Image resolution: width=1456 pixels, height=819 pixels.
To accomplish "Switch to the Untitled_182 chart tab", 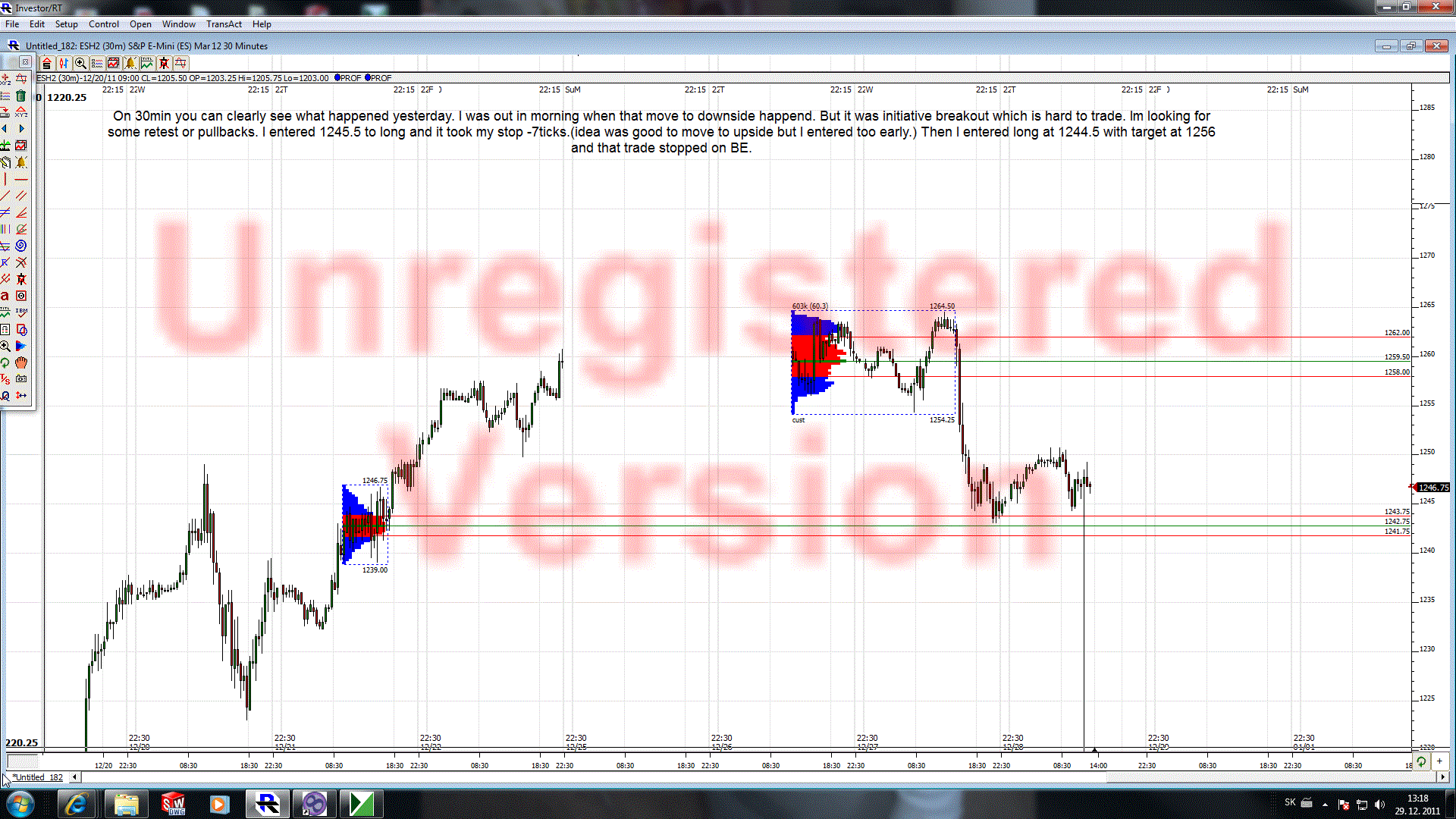I will pyautogui.click(x=38, y=777).
